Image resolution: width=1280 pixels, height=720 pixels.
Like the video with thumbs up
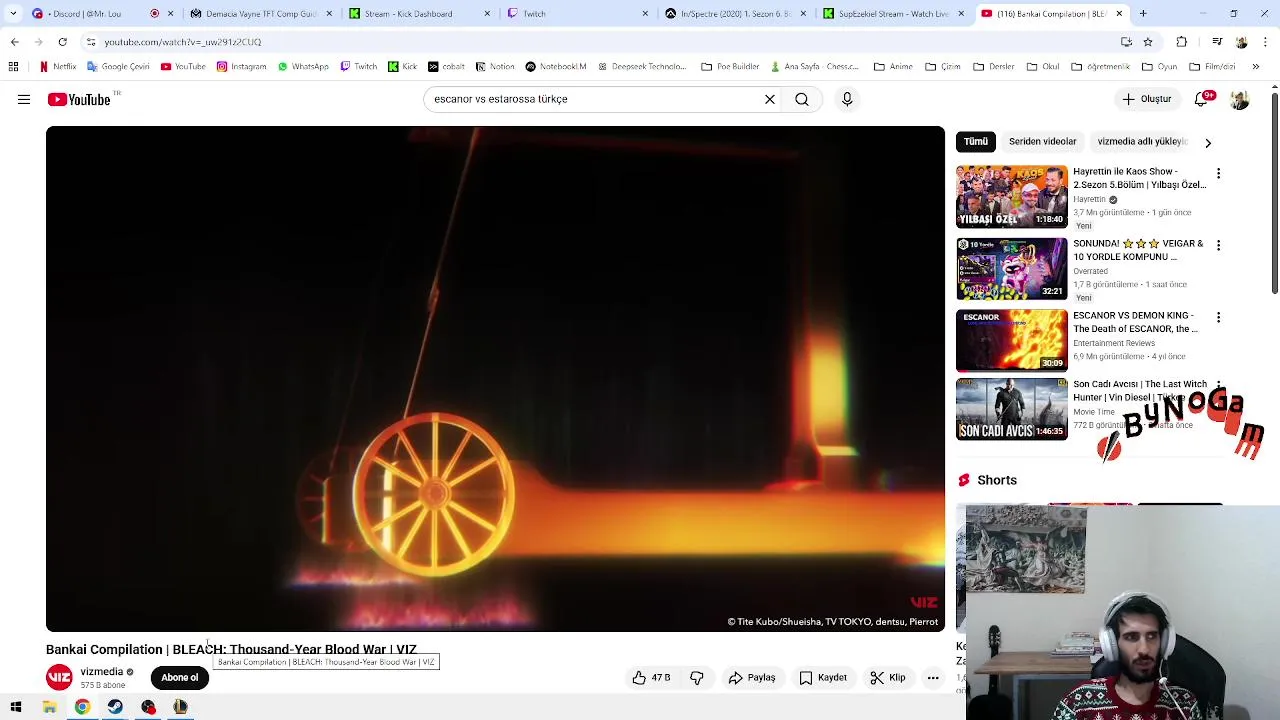click(651, 678)
